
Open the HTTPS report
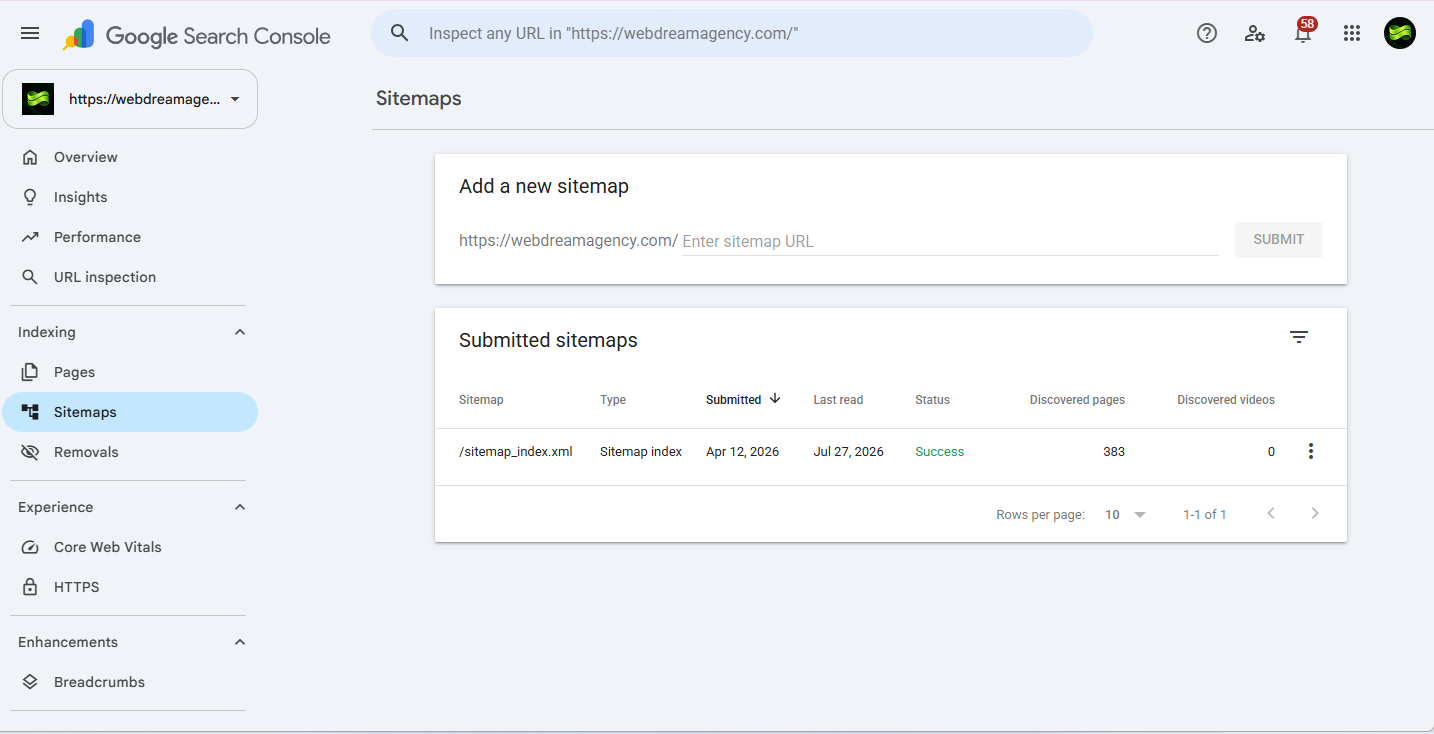130,587
